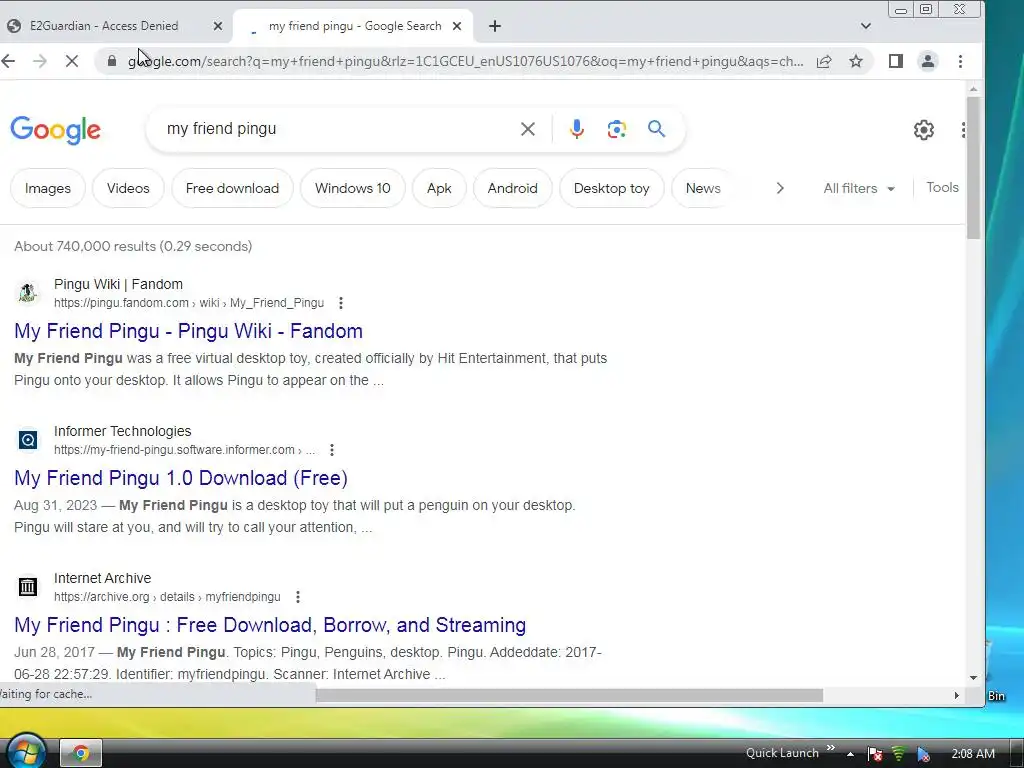Click the browser forward arrow
Screen dimensions: 1024x768
(x=40, y=61)
